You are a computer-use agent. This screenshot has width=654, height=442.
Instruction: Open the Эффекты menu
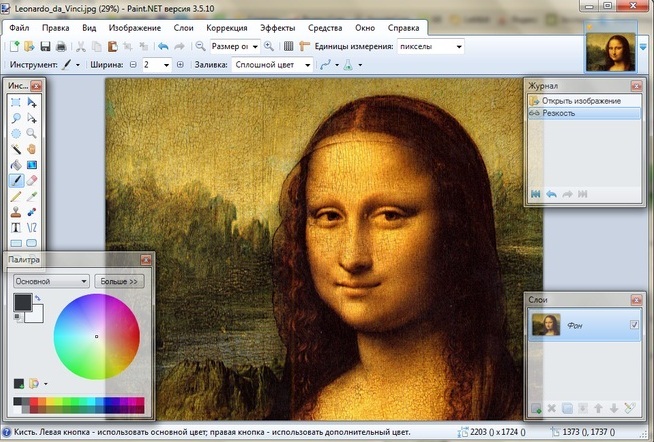pos(278,28)
